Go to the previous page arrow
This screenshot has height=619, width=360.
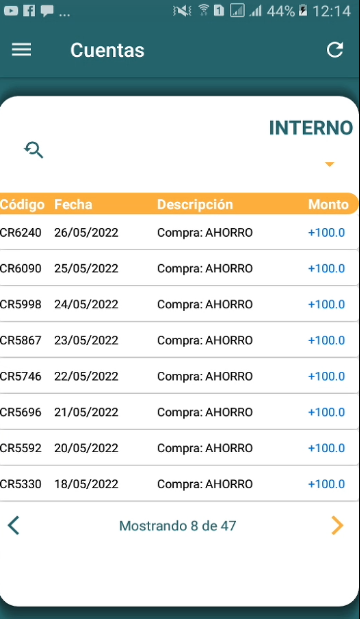(x=13, y=526)
